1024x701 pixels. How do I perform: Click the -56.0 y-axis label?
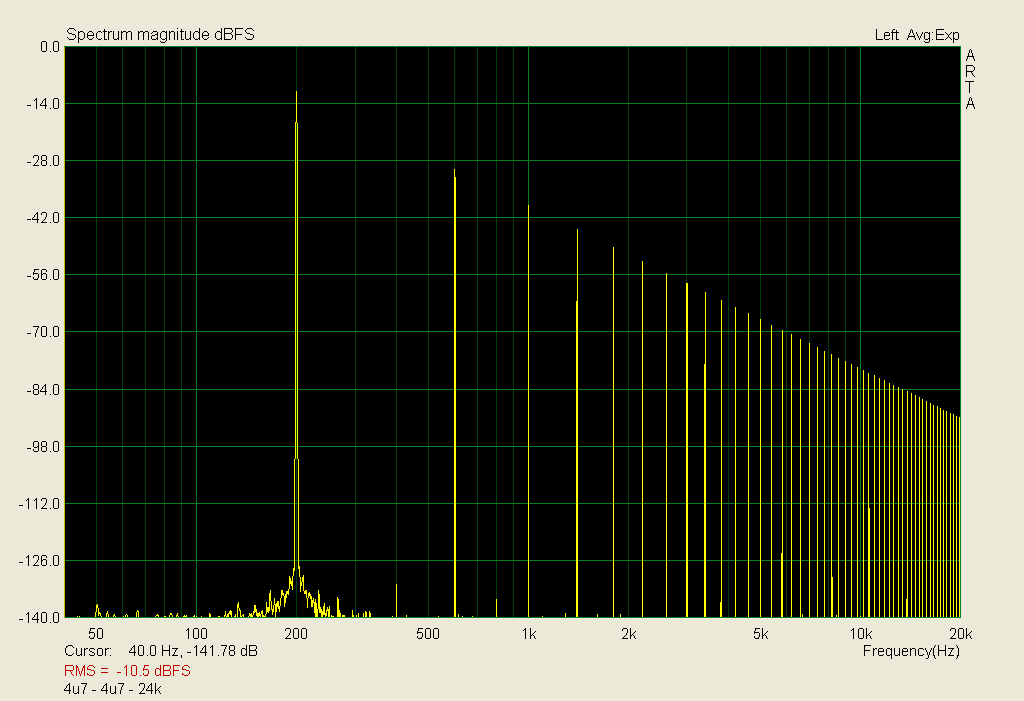click(43, 275)
